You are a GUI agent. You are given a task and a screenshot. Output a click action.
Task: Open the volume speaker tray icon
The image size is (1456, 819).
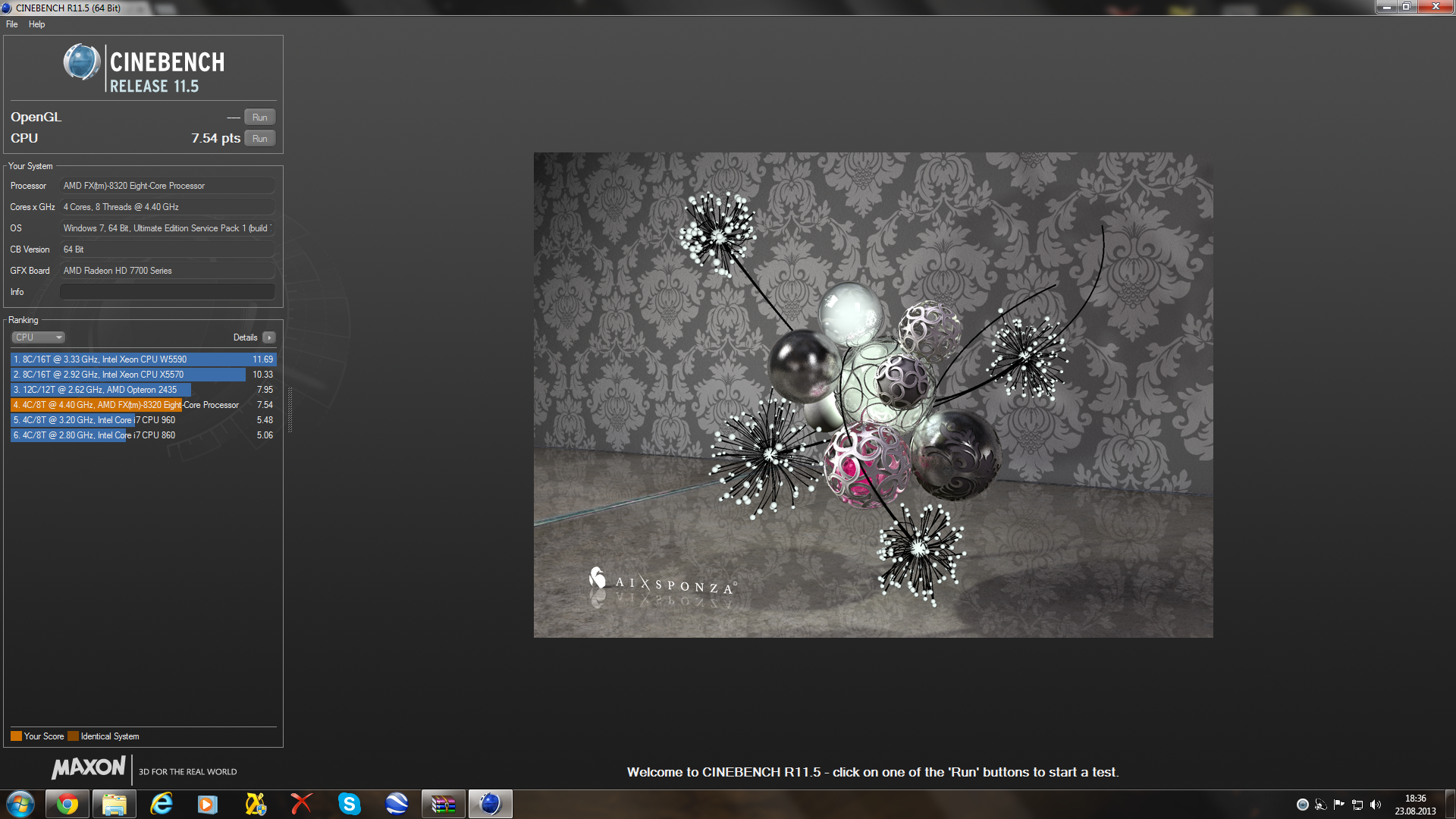[x=1376, y=805]
